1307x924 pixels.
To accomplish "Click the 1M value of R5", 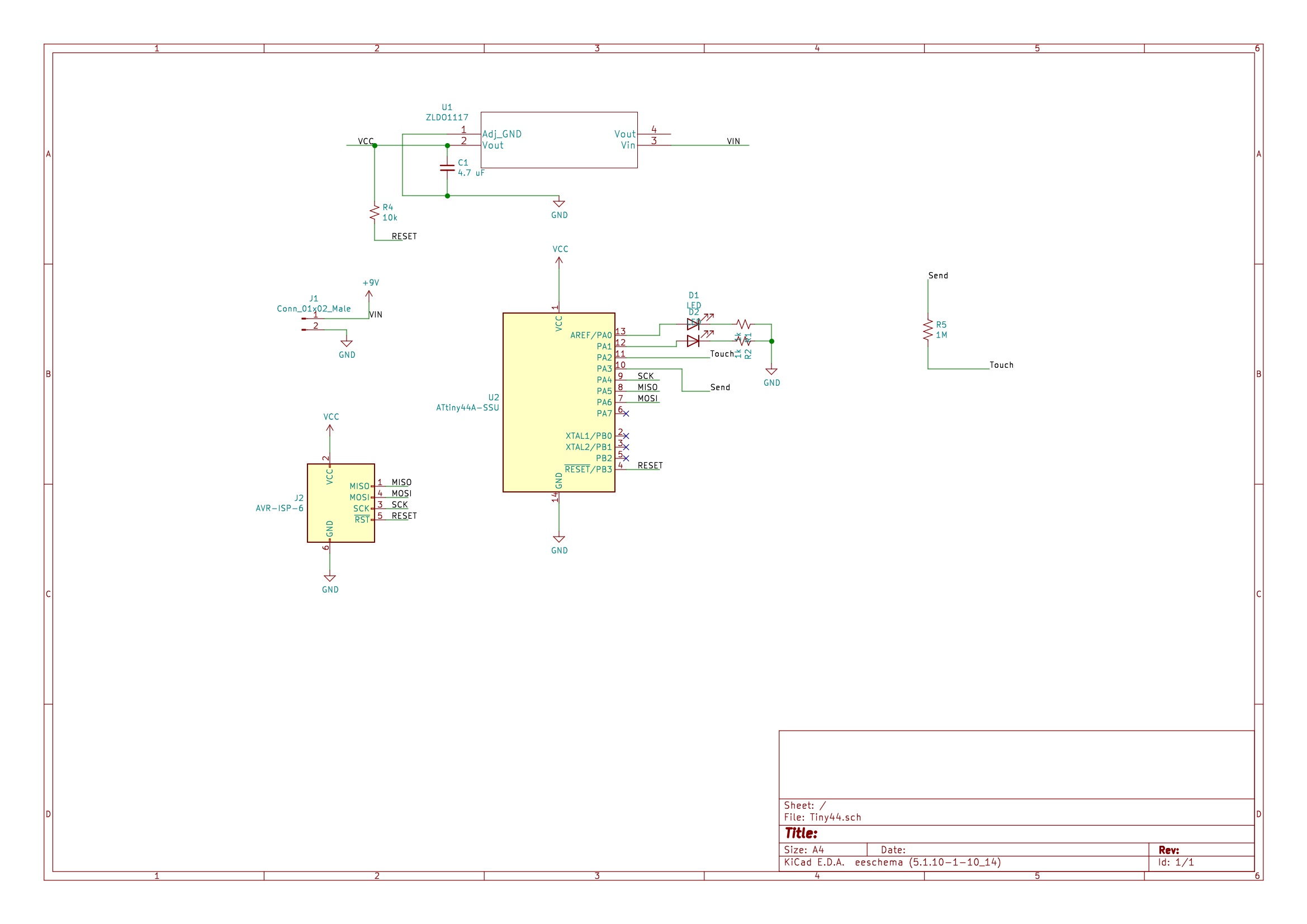I will point(941,335).
